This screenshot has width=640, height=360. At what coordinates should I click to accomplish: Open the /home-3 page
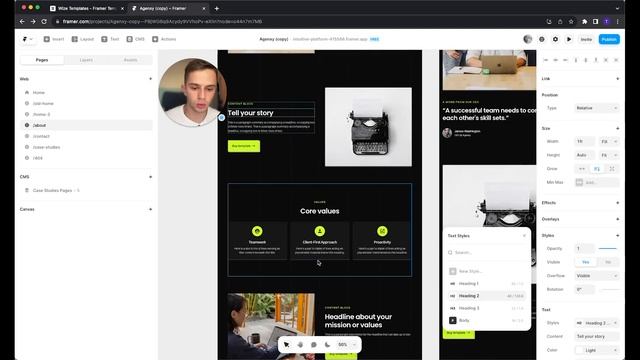pos(87,114)
